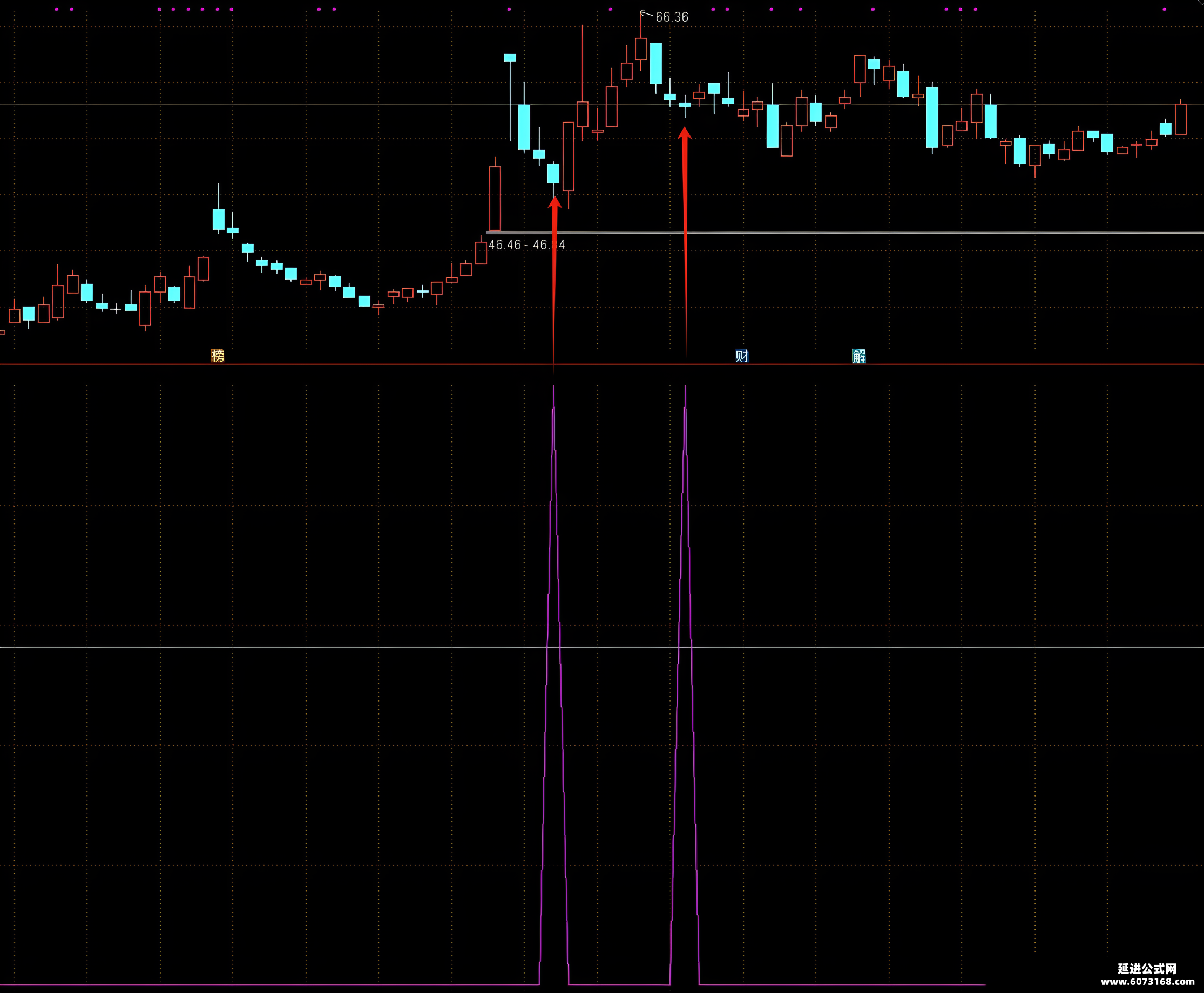This screenshot has width=1204, height=993.
Task: Click the first red signal arrow head
Action: [x=554, y=203]
